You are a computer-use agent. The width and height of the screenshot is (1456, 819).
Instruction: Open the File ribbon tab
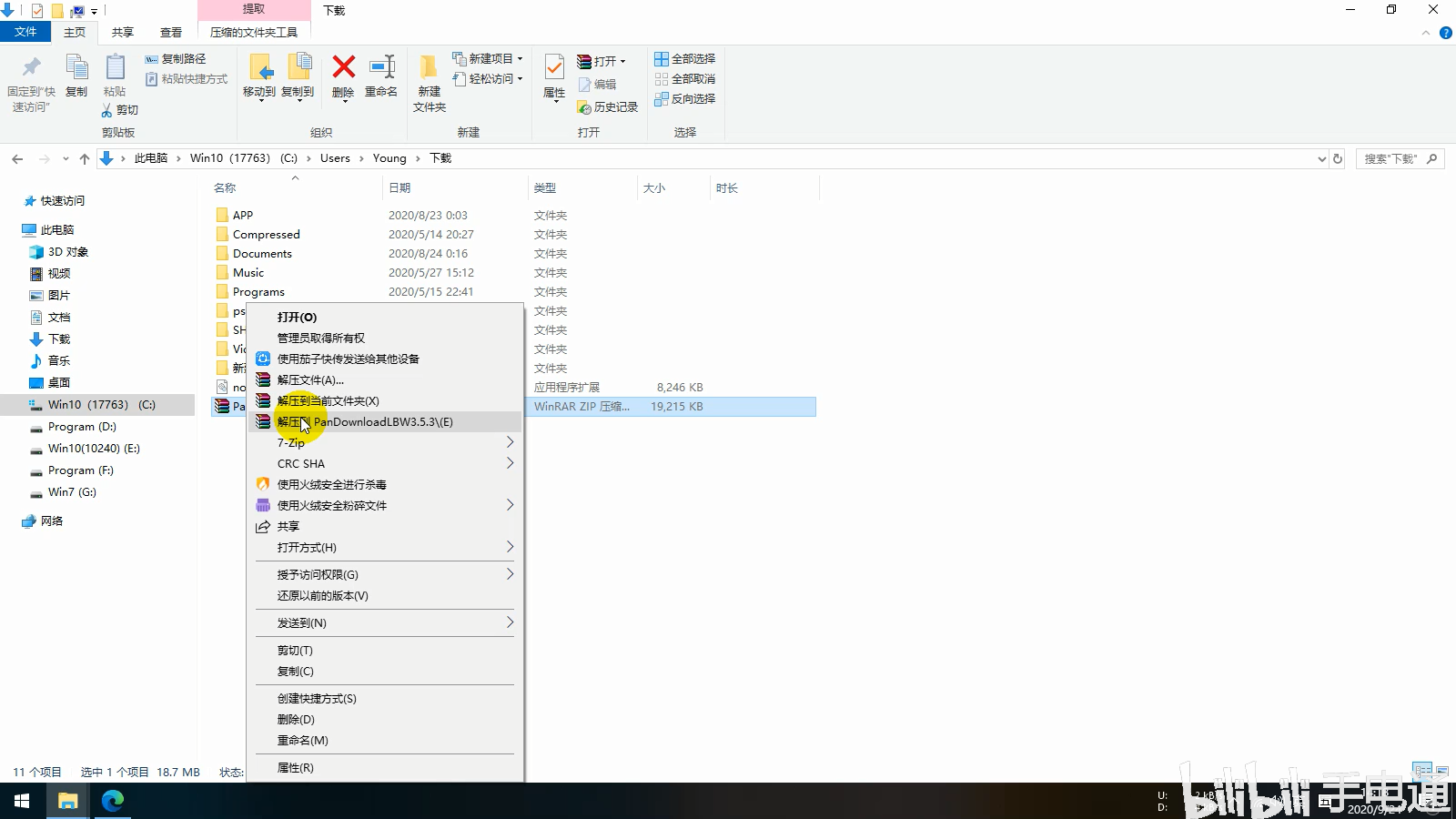click(x=25, y=32)
